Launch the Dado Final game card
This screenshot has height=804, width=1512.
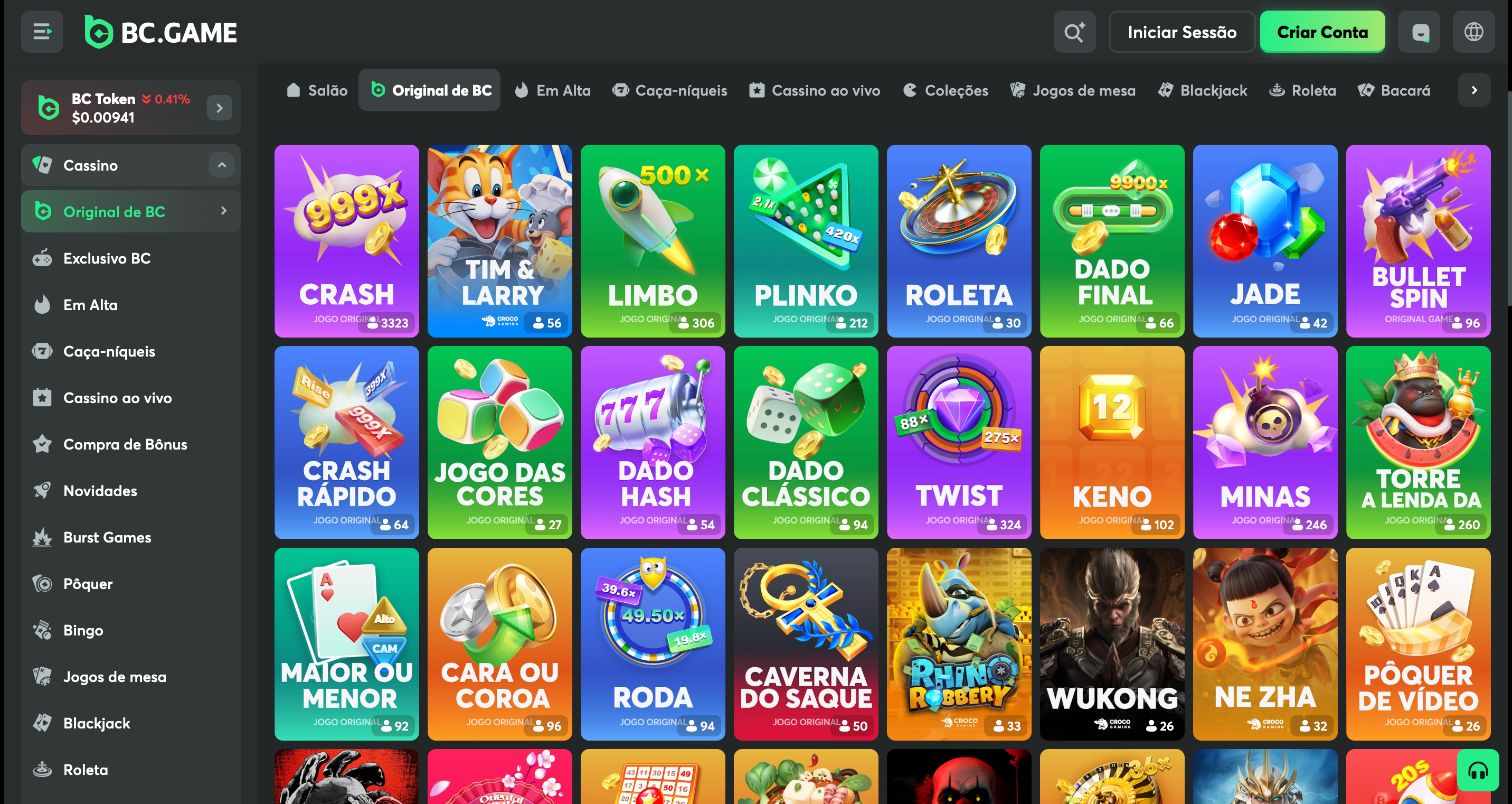1112,241
